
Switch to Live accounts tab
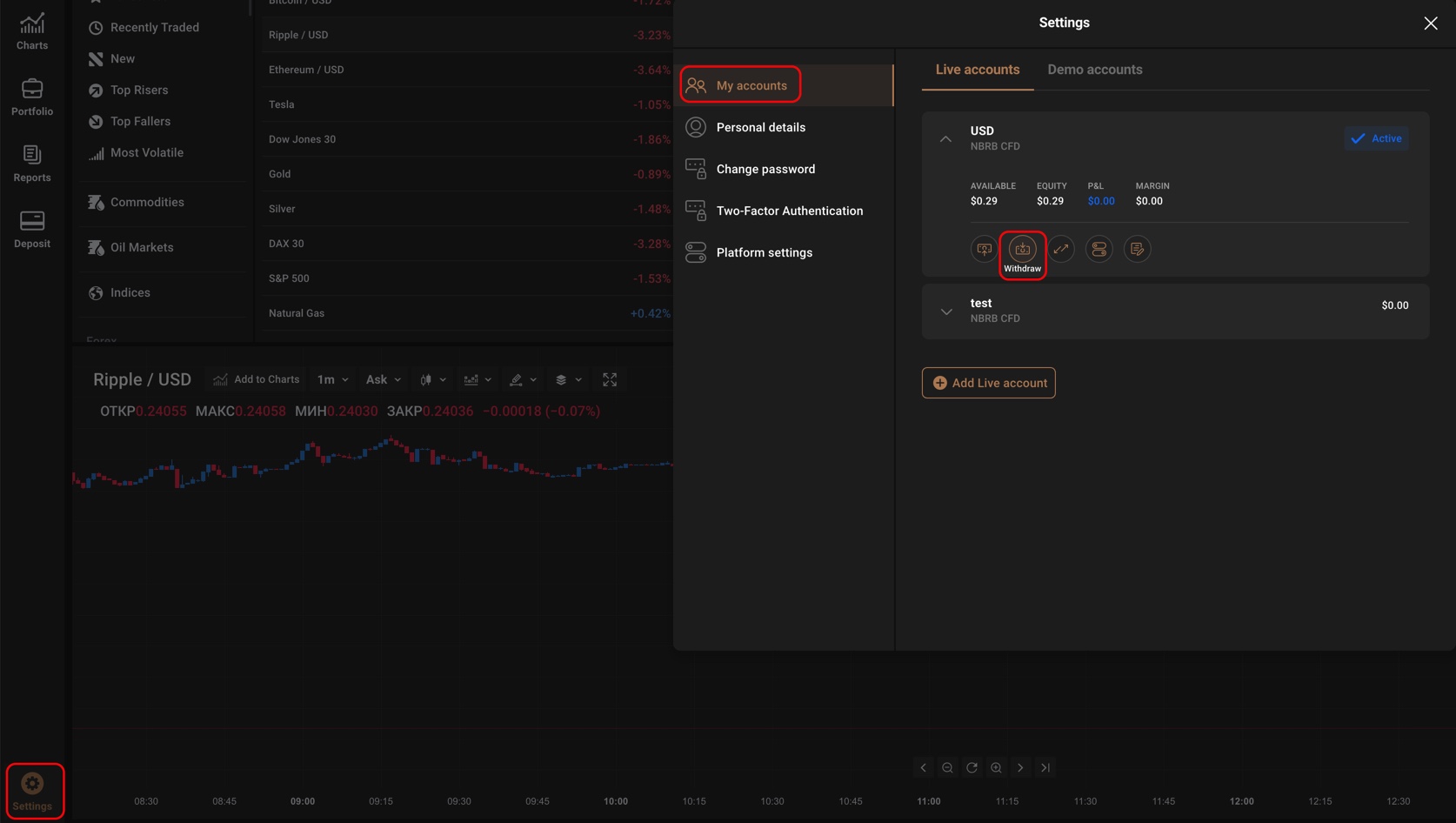(978, 70)
